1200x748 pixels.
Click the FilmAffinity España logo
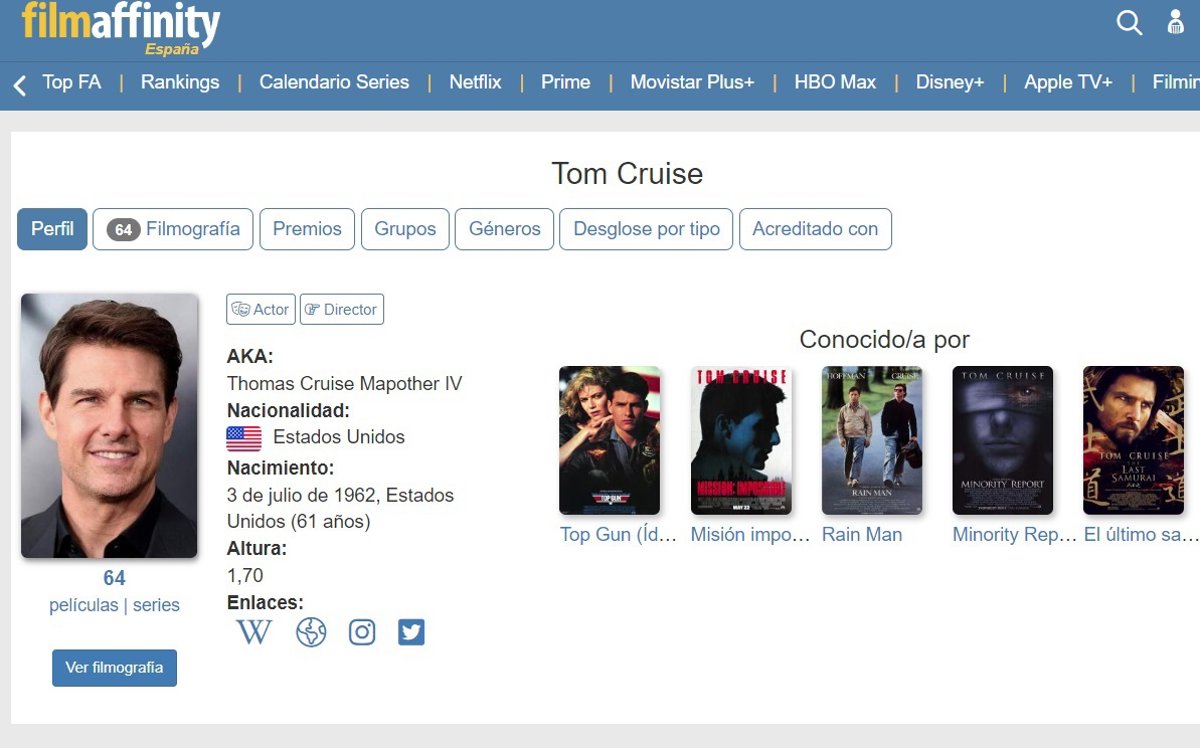click(x=120, y=28)
